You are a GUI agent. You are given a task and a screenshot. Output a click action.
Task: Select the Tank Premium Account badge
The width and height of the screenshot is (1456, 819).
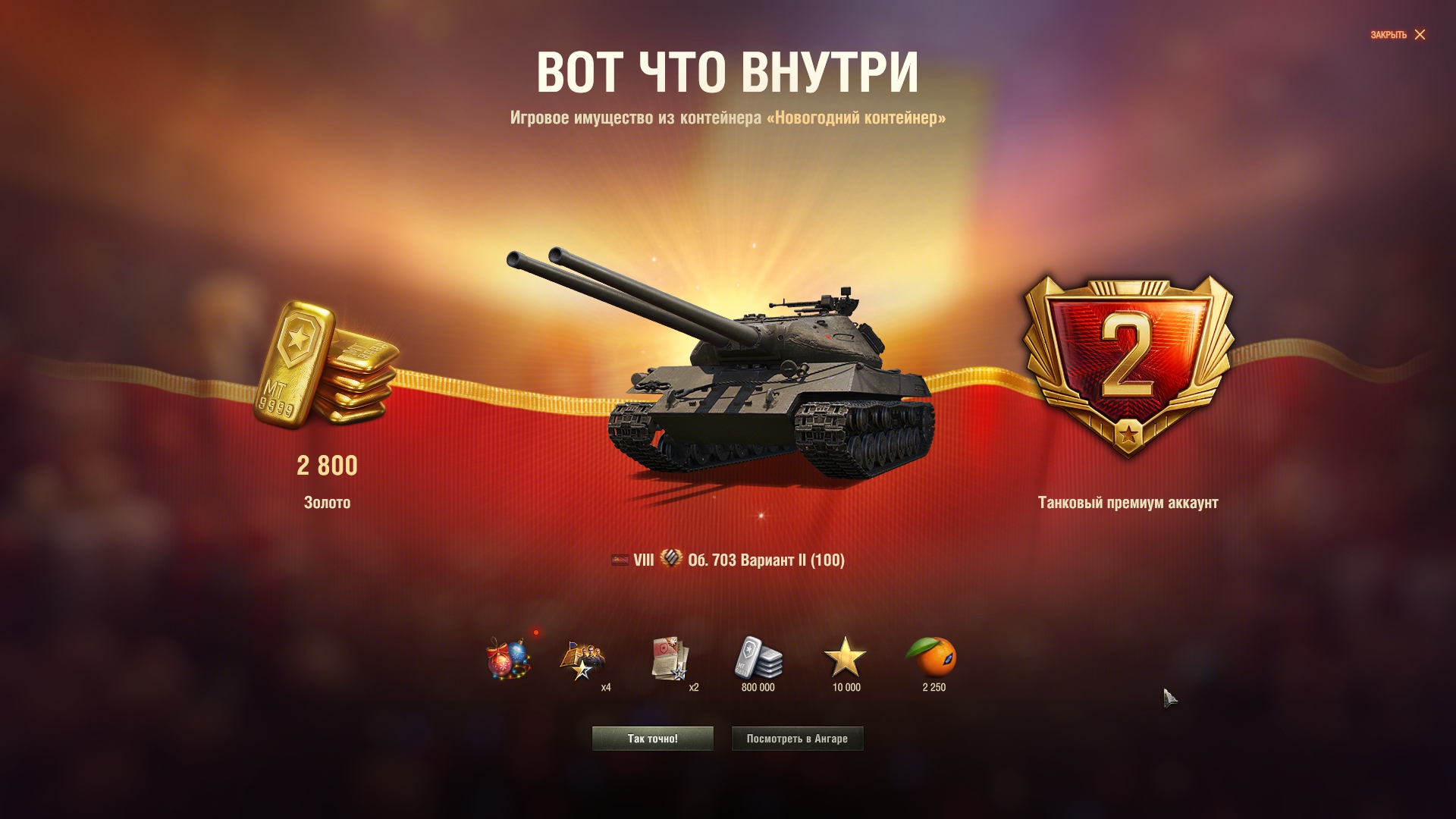1128,367
